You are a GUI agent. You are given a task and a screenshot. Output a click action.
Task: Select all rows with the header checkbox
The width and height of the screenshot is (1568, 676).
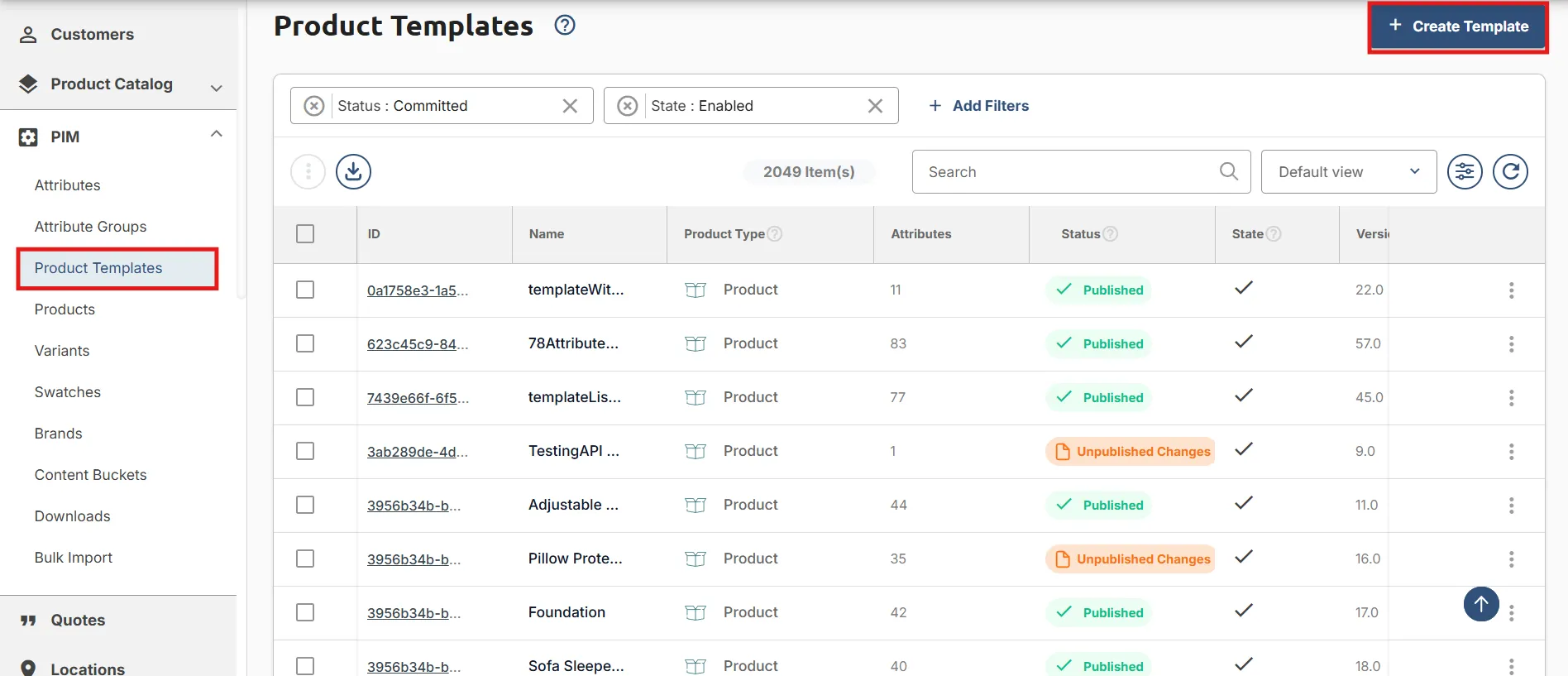pos(305,234)
